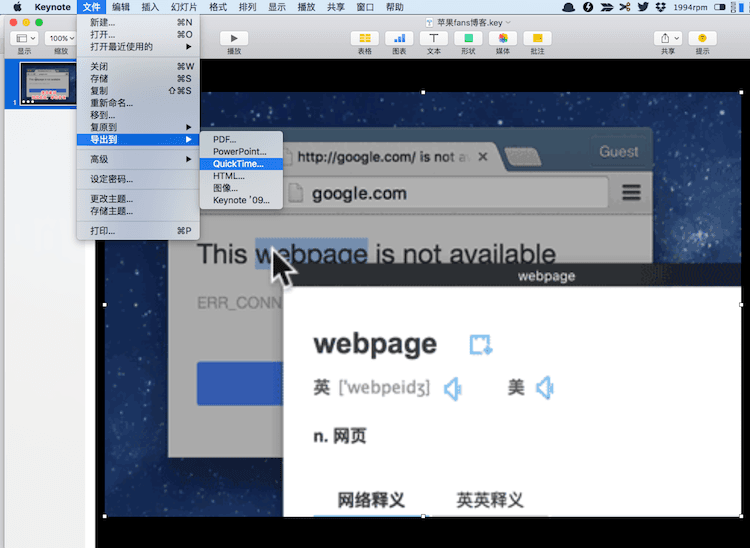Choose 新建... from the file menu
Image resolution: width=750 pixels, height=548 pixels.
(x=138, y=22)
